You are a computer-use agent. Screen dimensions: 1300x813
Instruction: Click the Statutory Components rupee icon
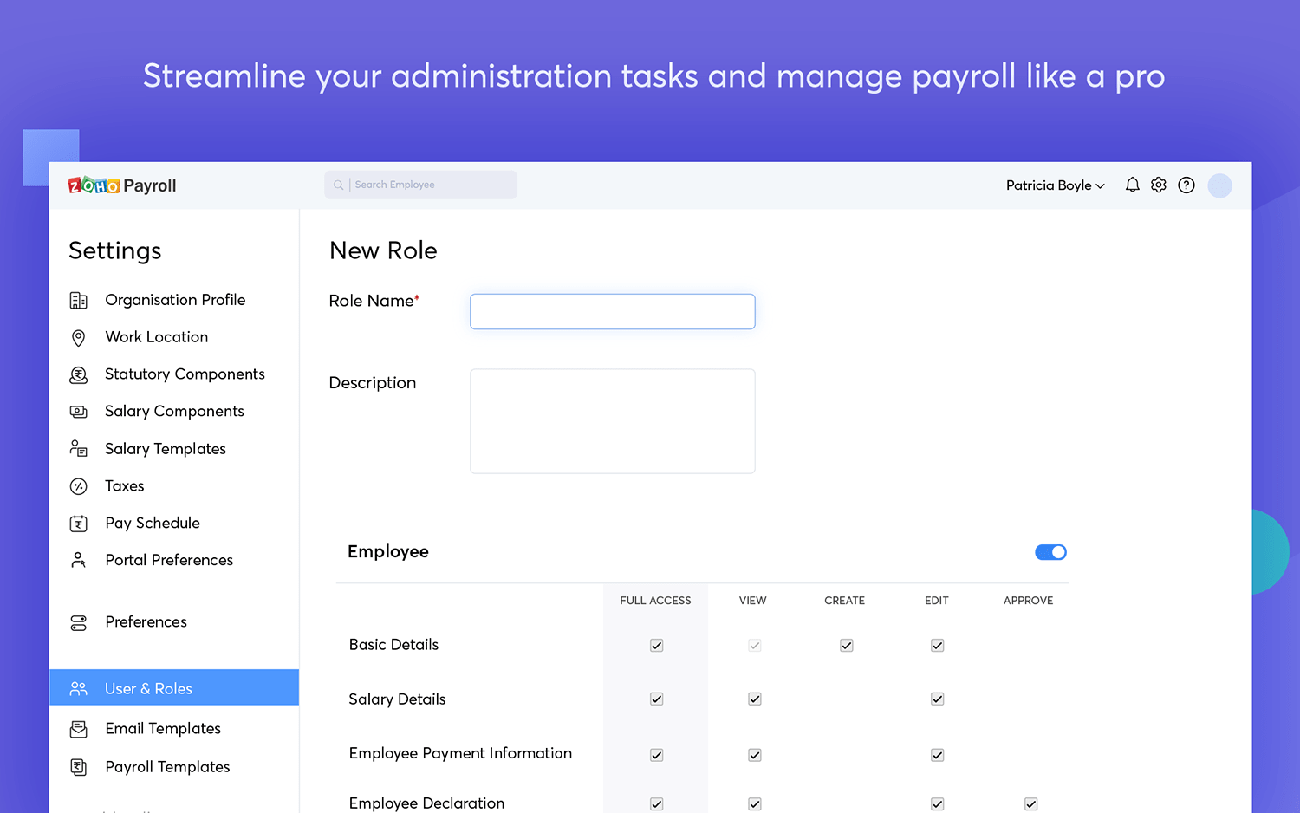(80, 373)
